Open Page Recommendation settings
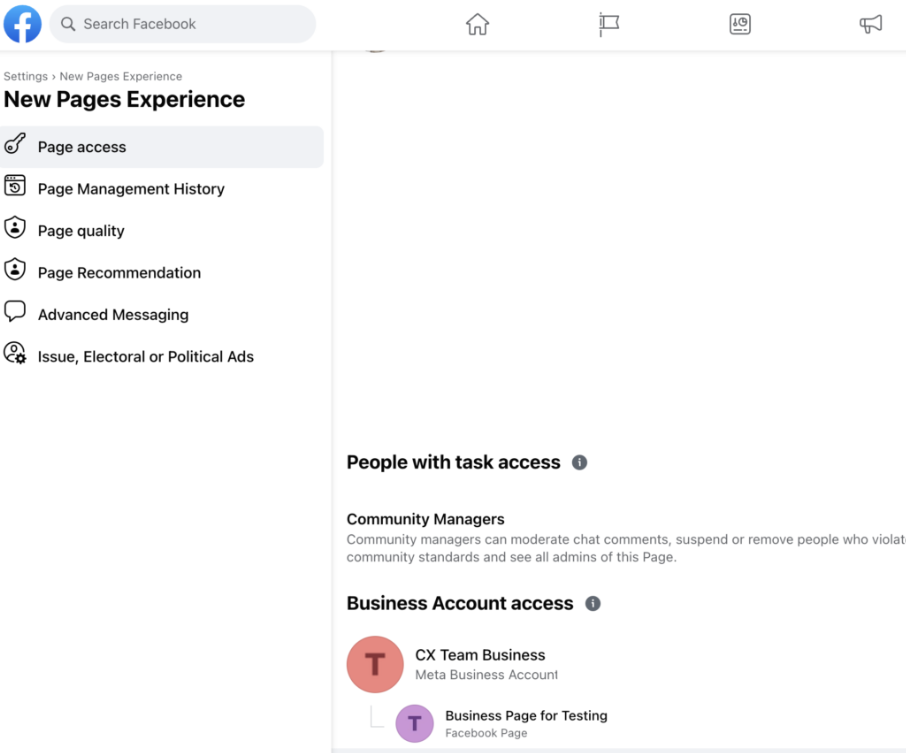Viewport: 915px width, 753px height. (x=162, y=273)
